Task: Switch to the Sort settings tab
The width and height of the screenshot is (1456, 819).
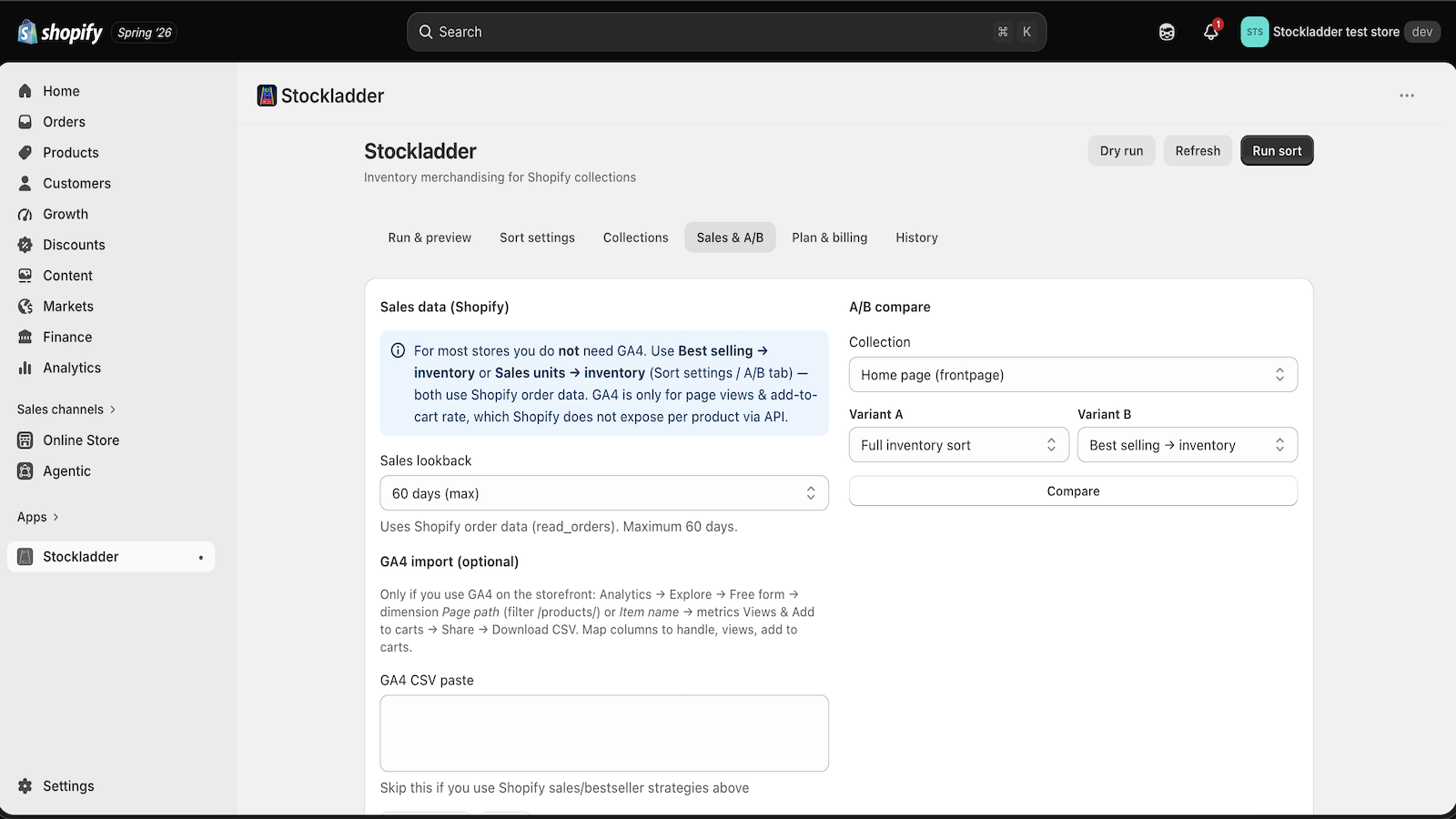Action: coord(537,238)
